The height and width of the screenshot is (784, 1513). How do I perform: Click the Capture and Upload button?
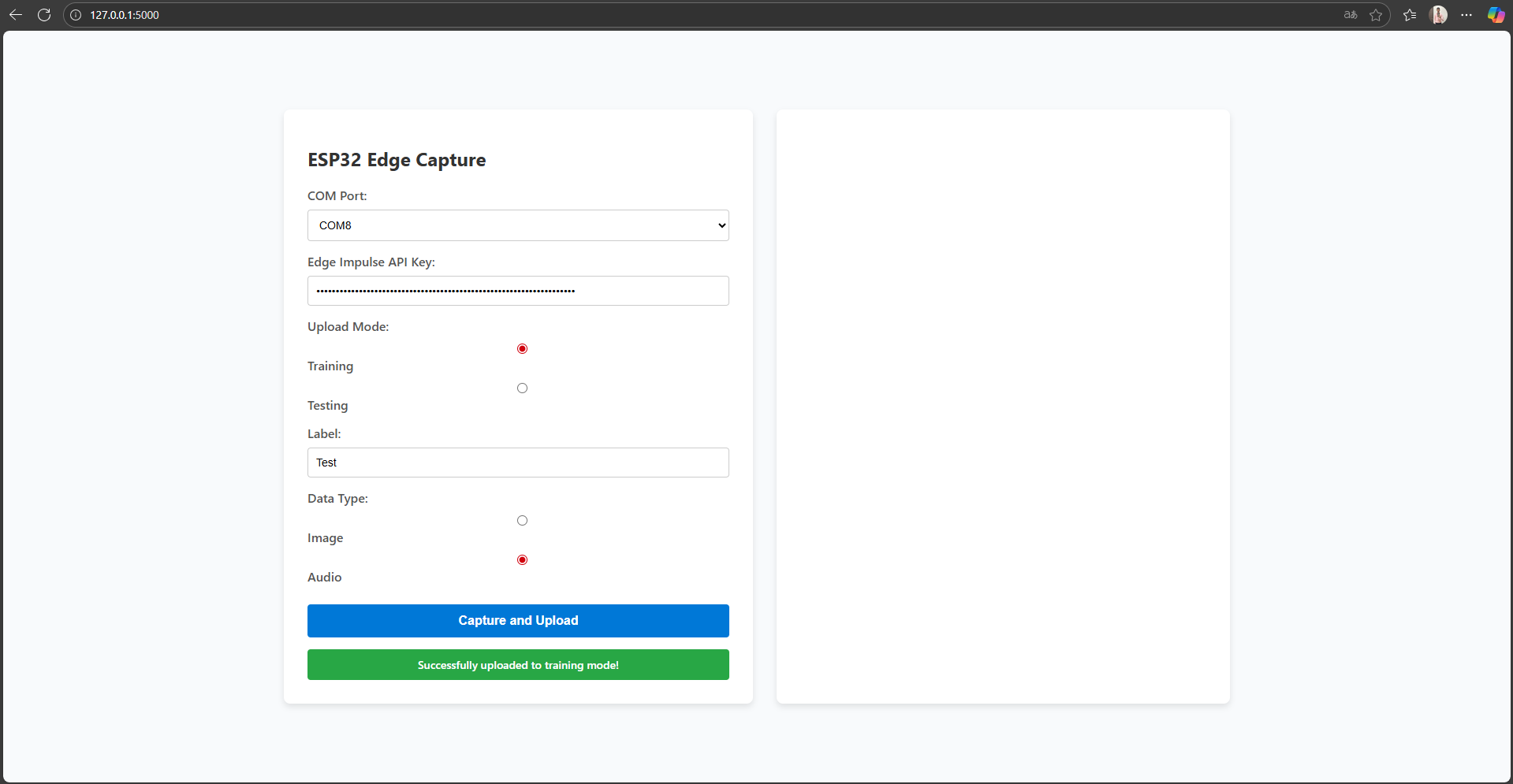(x=518, y=621)
